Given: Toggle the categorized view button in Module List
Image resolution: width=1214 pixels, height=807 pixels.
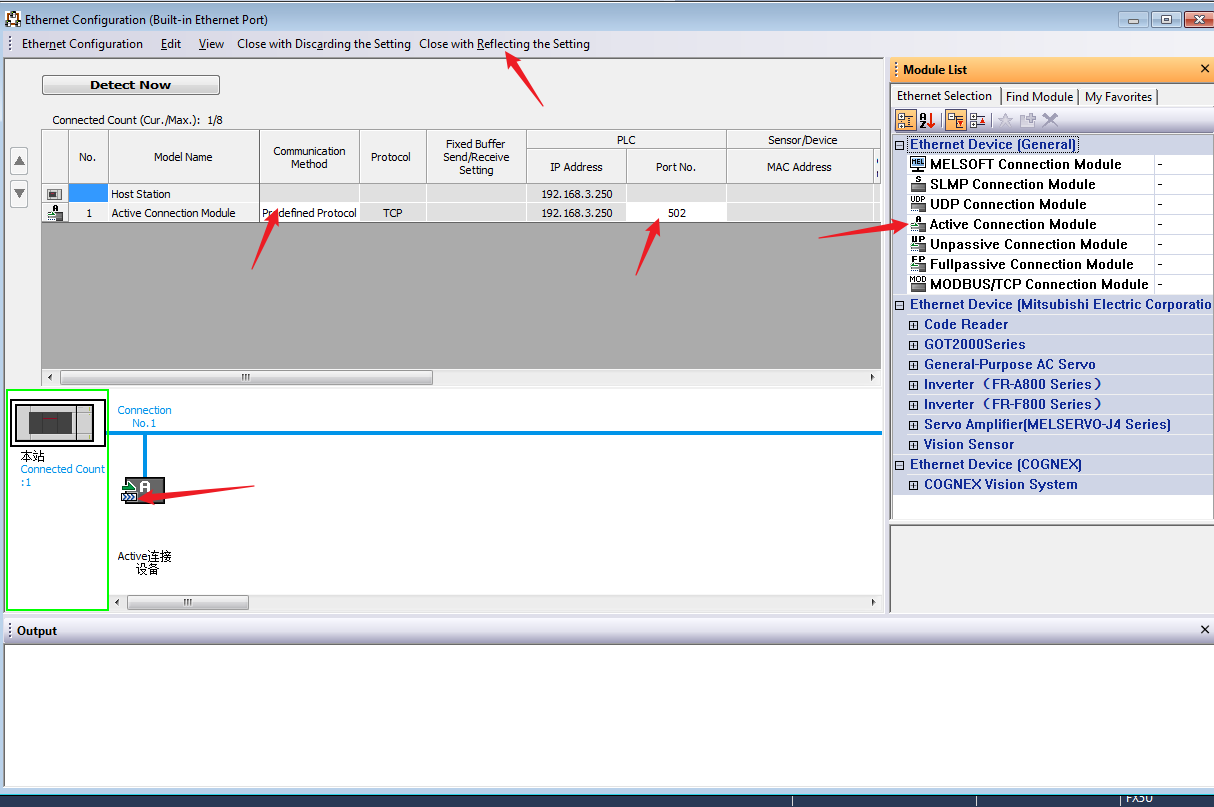Looking at the screenshot, I should tap(905, 120).
